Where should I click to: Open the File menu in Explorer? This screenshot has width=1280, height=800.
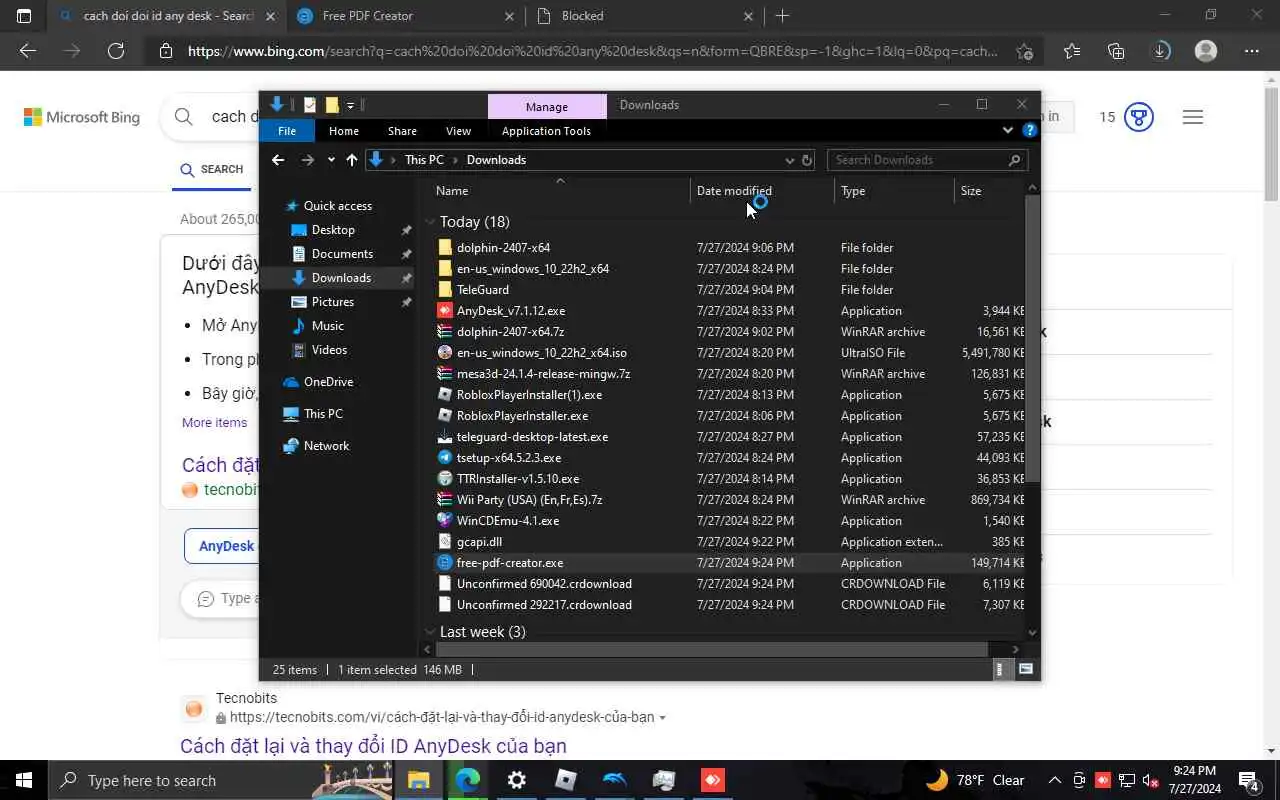287,131
